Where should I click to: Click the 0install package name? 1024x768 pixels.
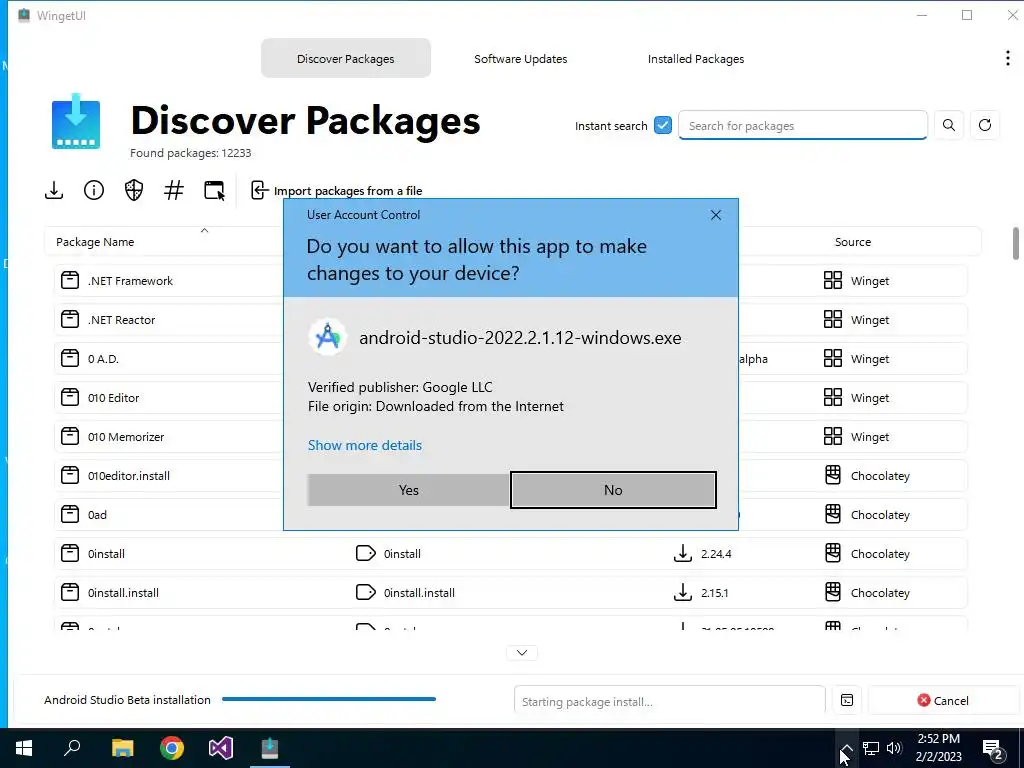click(106, 554)
